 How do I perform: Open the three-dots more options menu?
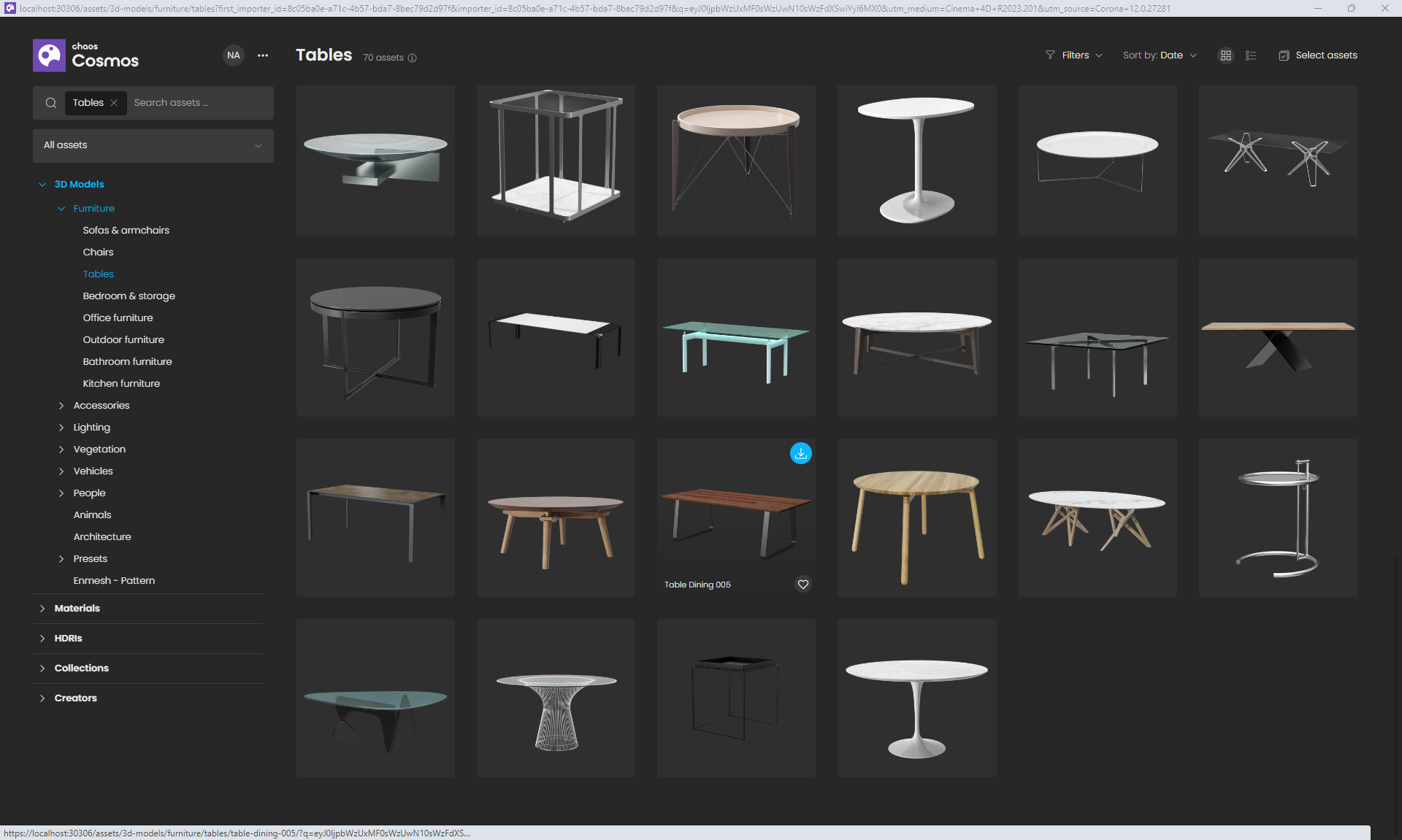pos(263,55)
